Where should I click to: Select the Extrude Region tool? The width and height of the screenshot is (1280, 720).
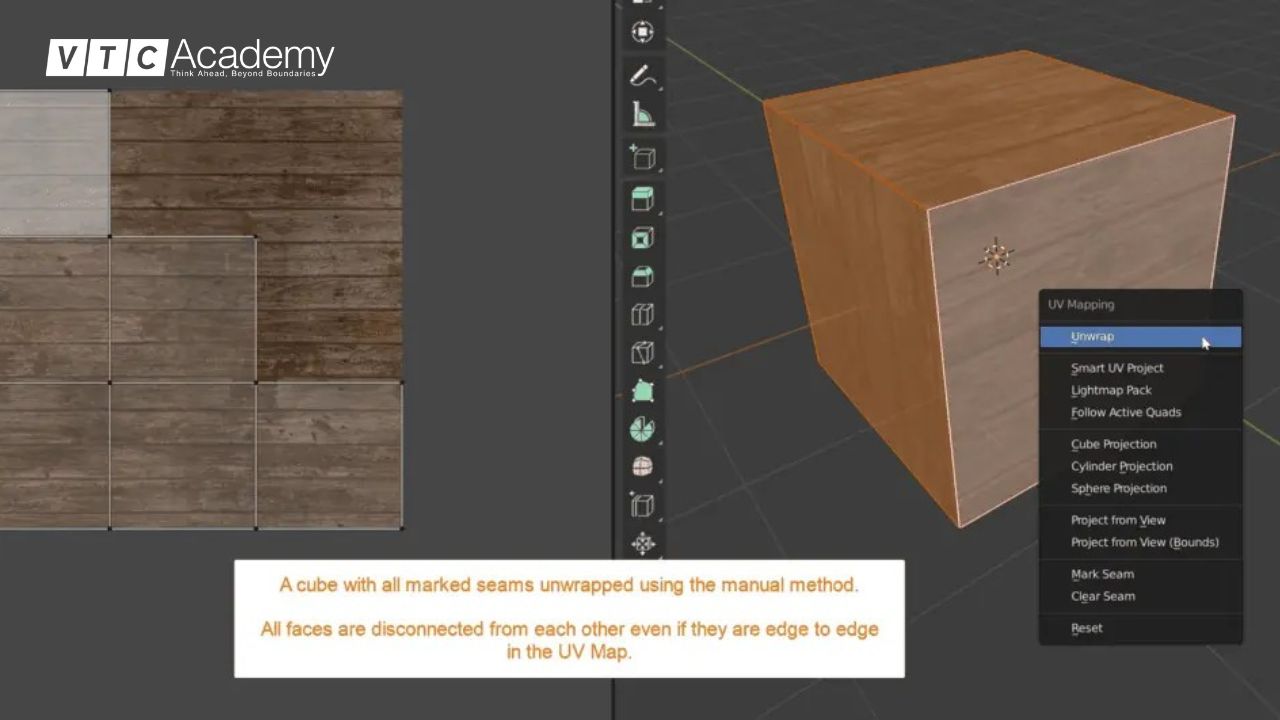click(642, 198)
